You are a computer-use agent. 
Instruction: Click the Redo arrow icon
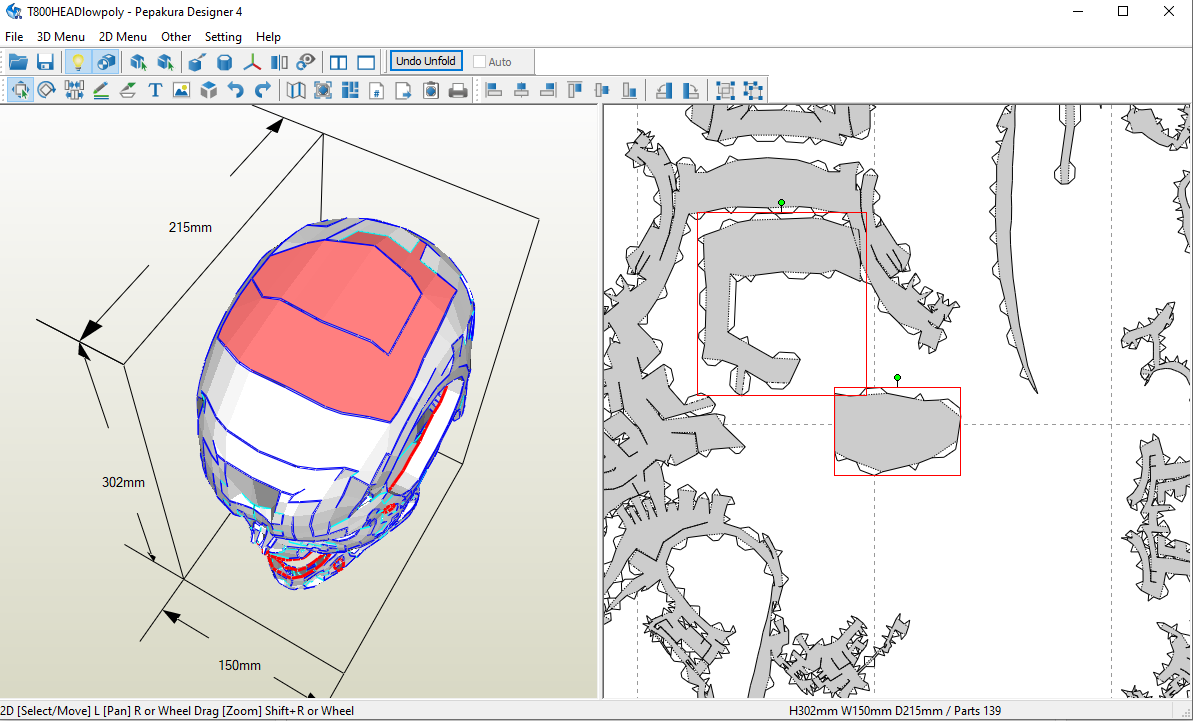[x=262, y=90]
